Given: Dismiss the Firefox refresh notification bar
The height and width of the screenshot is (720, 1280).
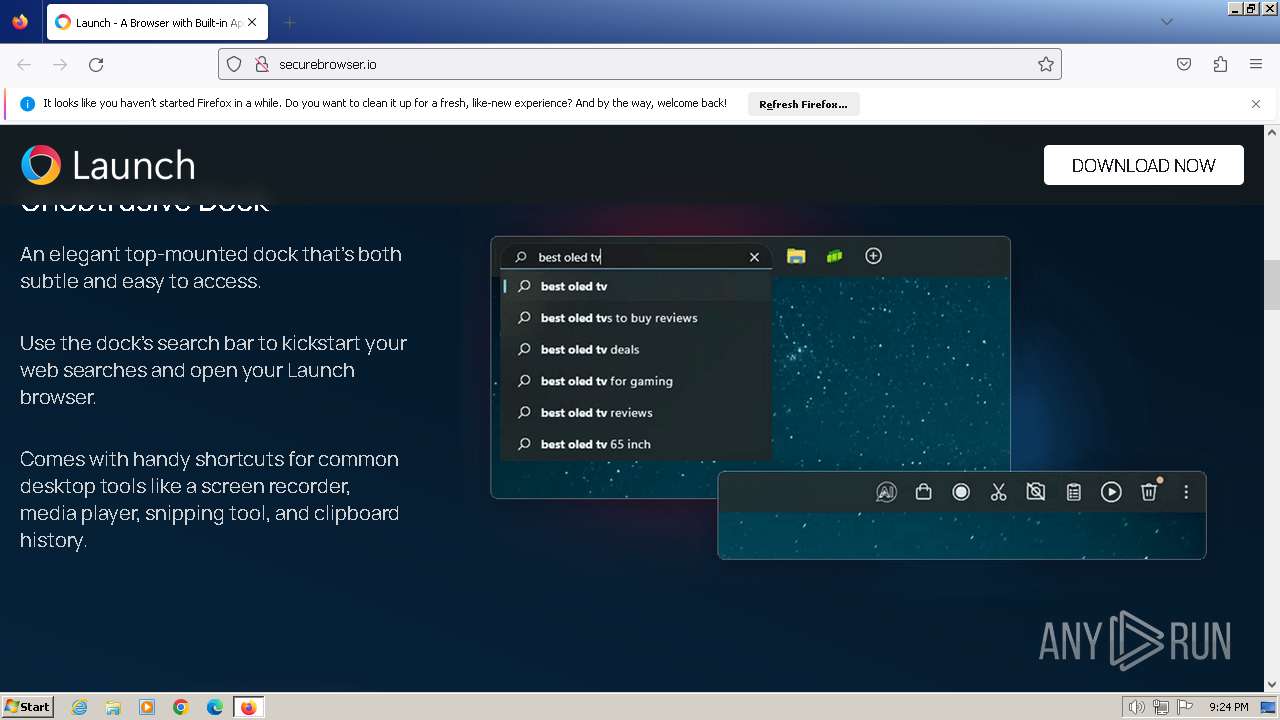Looking at the screenshot, I should coord(1256,104).
